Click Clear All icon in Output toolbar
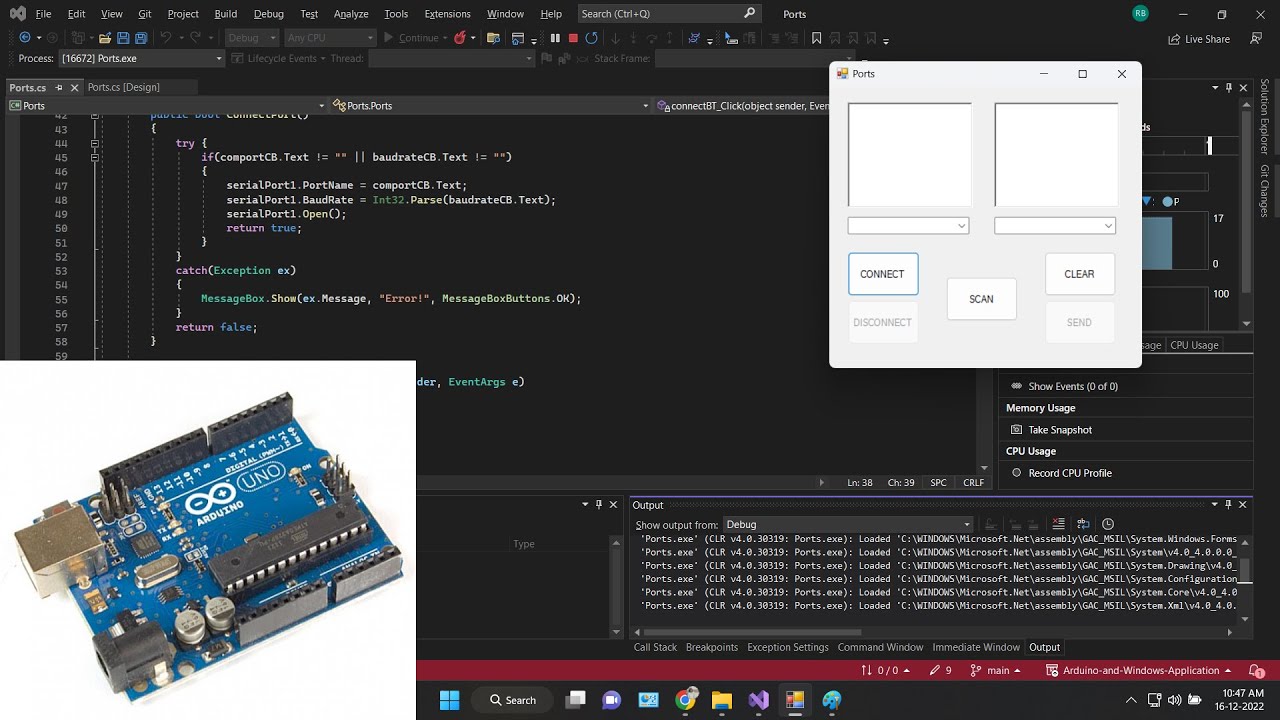The width and height of the screenshot is (1280, 720). point(1059,524)
